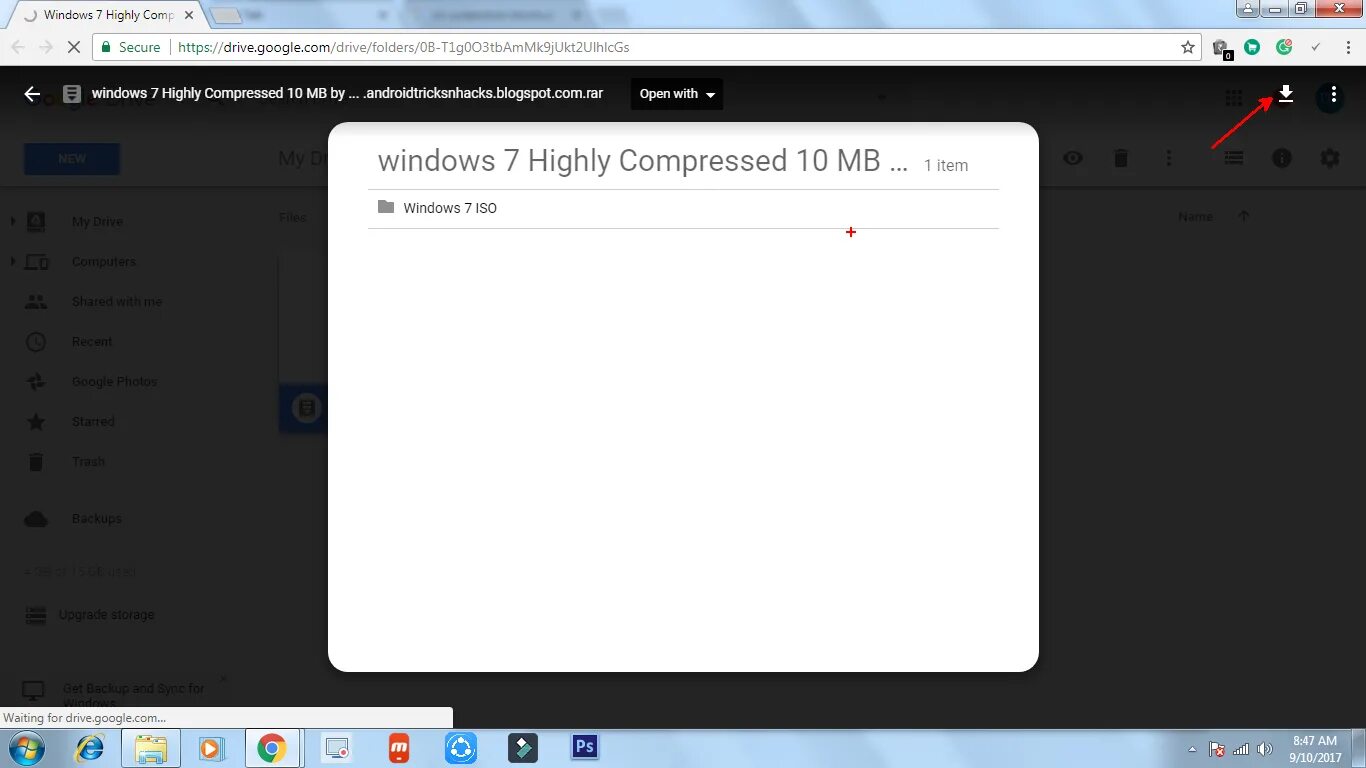The width and height of the screenshot is (1366, 768).
Task: View the Secure site information padlock
Action: [x=130, y=47]
